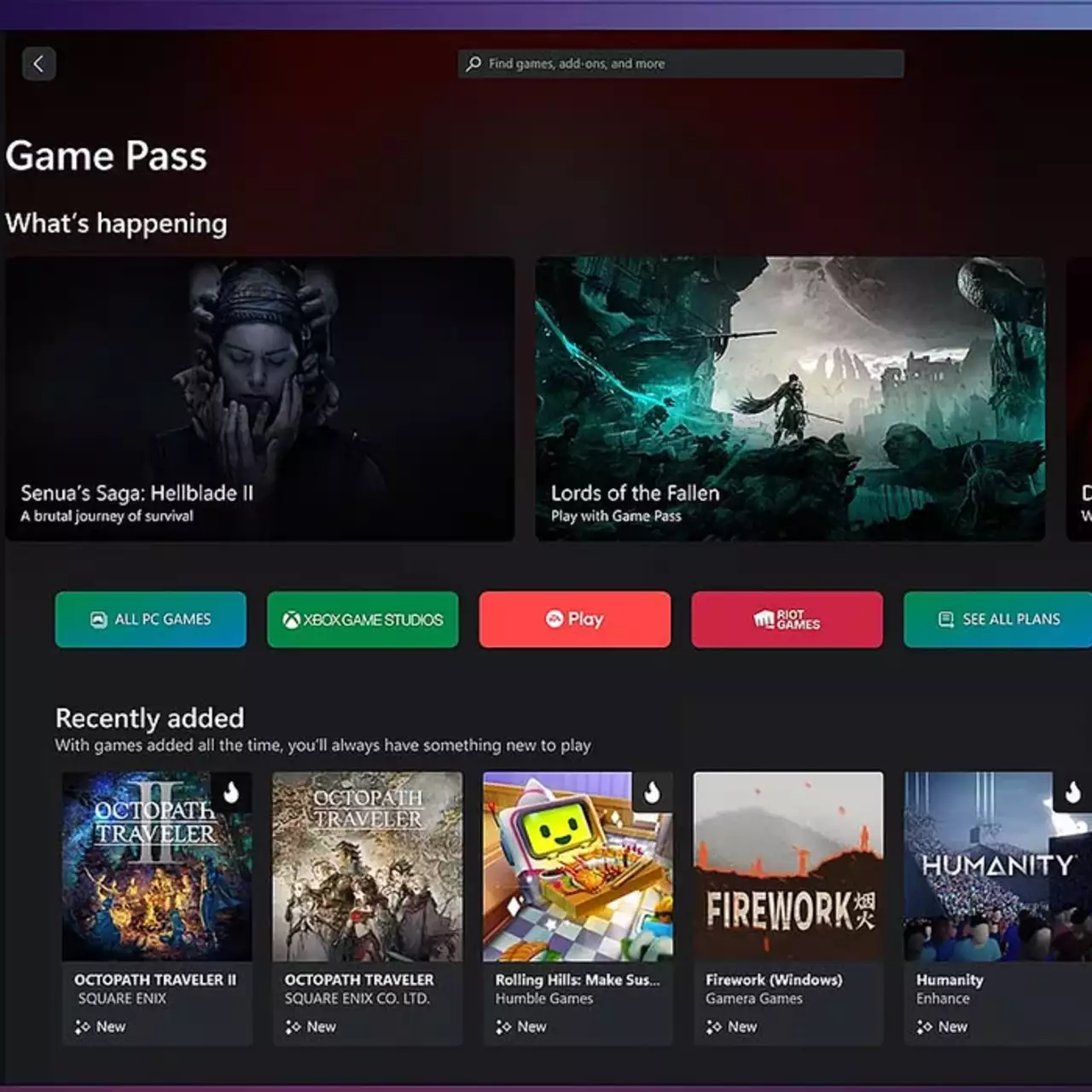Click 'Play with Game Pass' caption
Viewport: 1092px width, 1092px height.
click(x=616, y=516)
